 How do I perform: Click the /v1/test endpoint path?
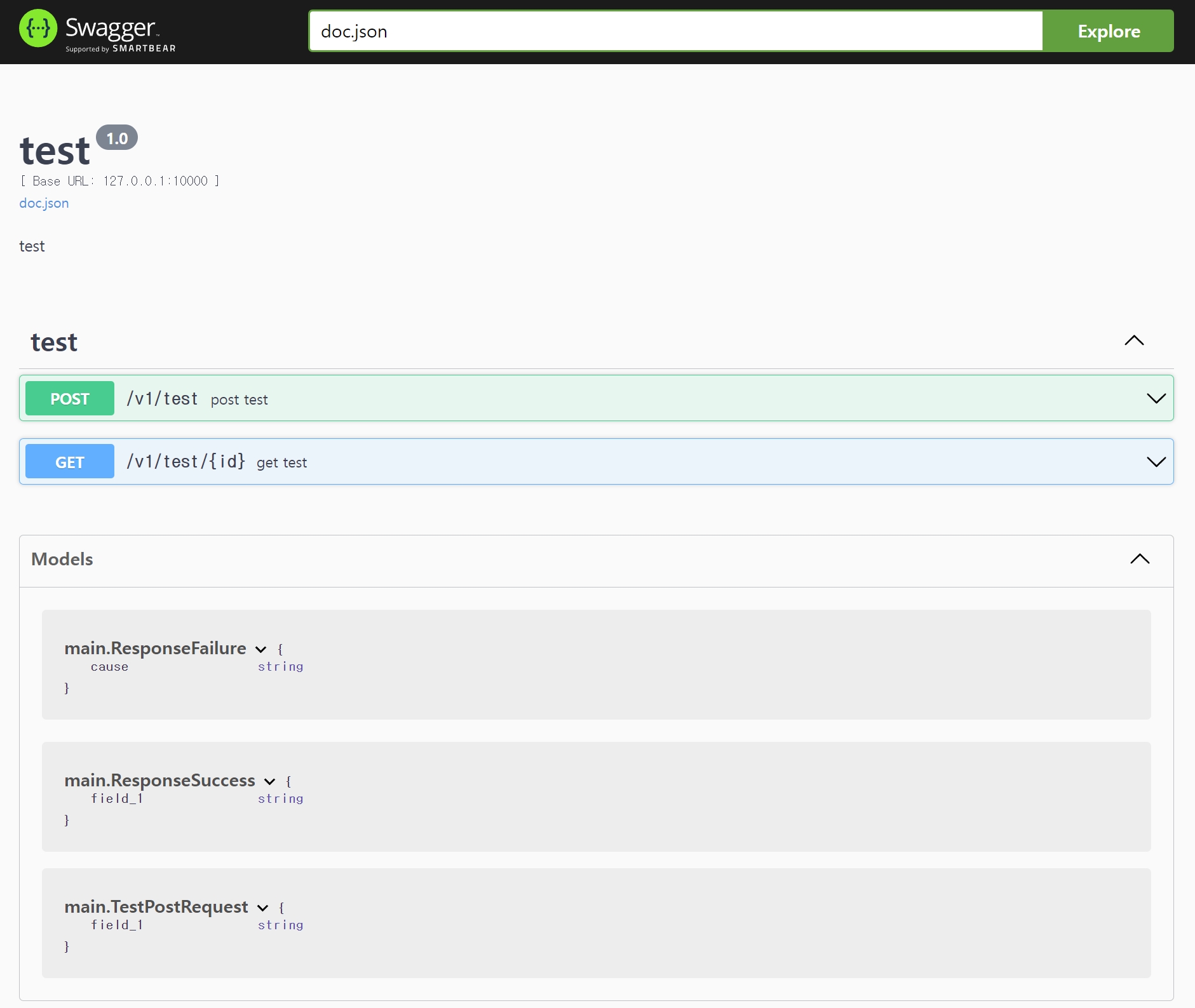tap(163, 399)
